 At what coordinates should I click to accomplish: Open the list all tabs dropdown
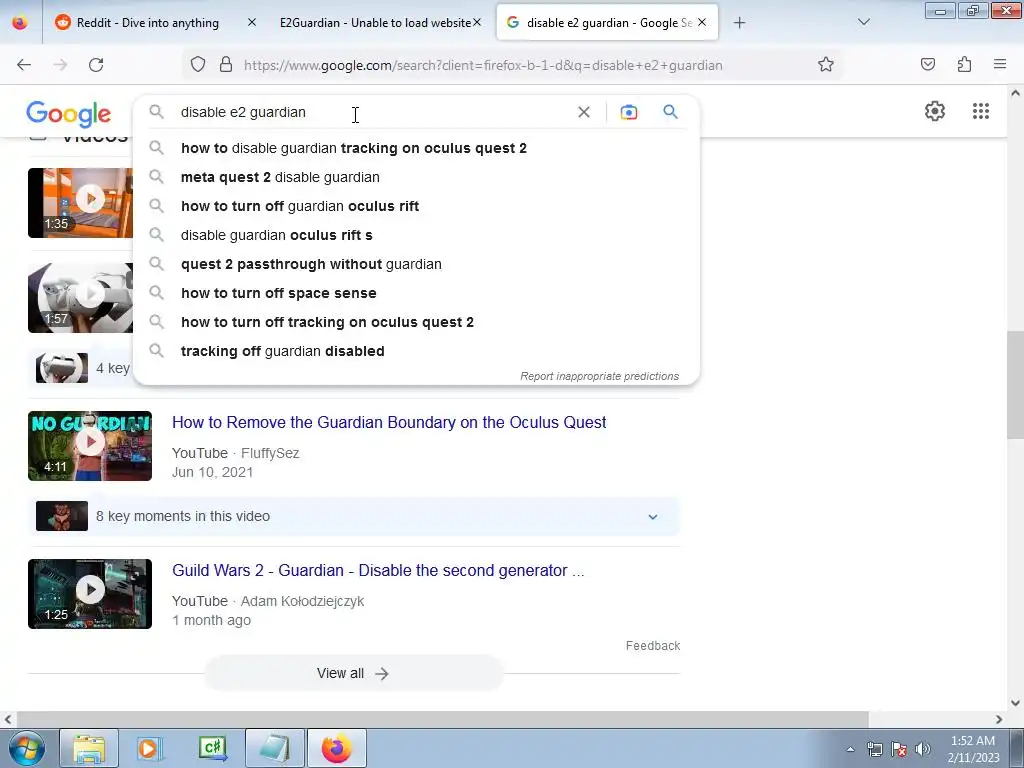pos(863,22)
